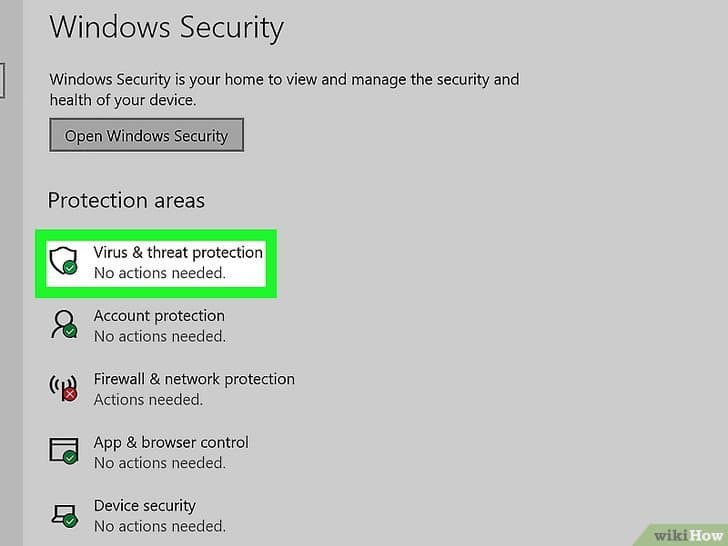Click the Protection areas section heading

point(126,200)
